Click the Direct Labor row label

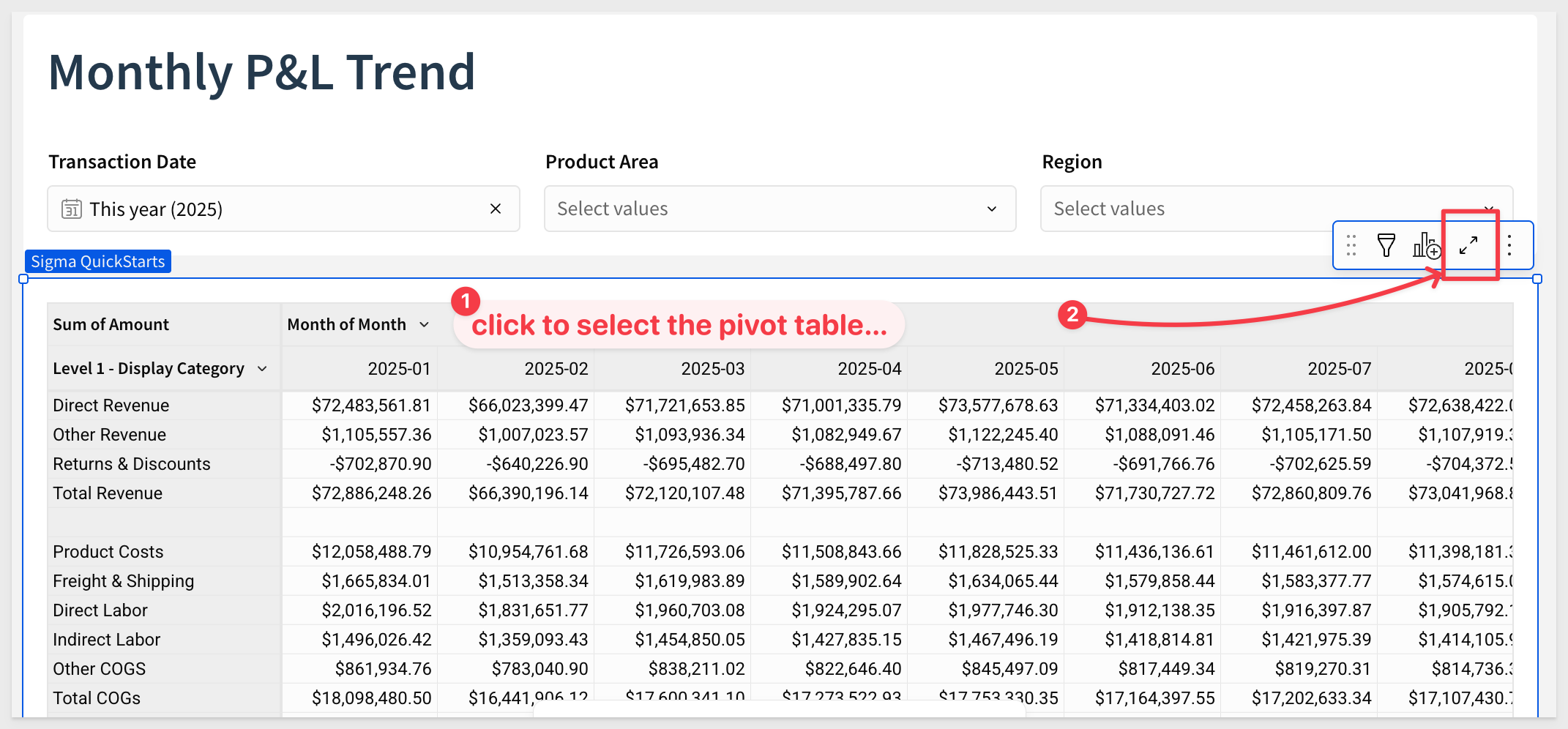(x=100, y=610)
